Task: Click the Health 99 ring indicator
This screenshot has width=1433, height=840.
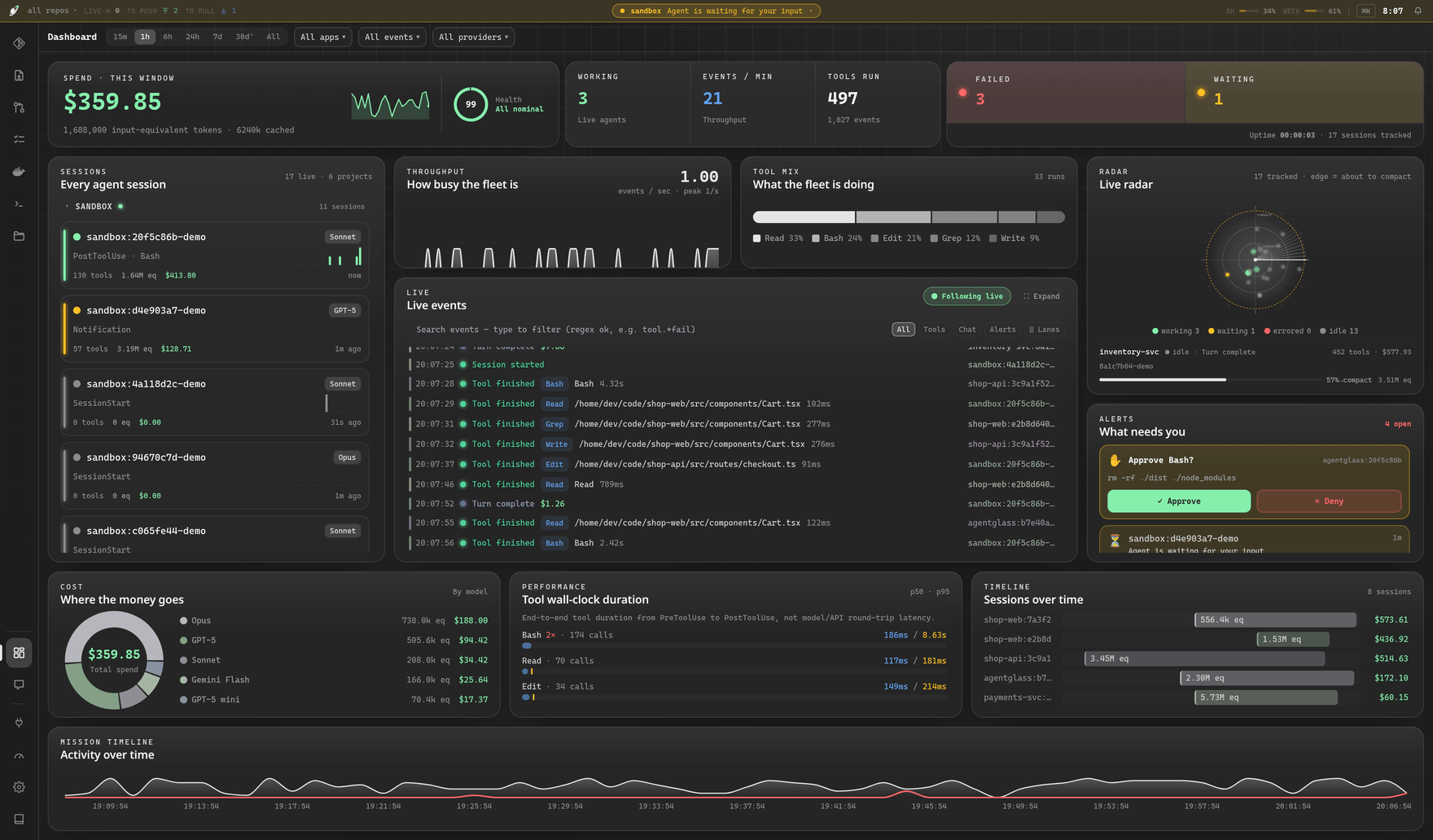Action: coord(471,104)
